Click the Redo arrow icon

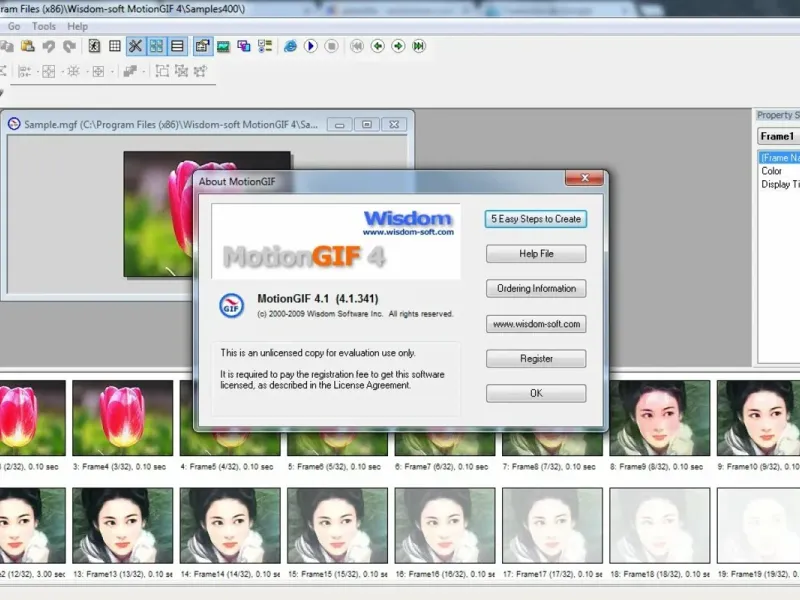pos(69,46)
